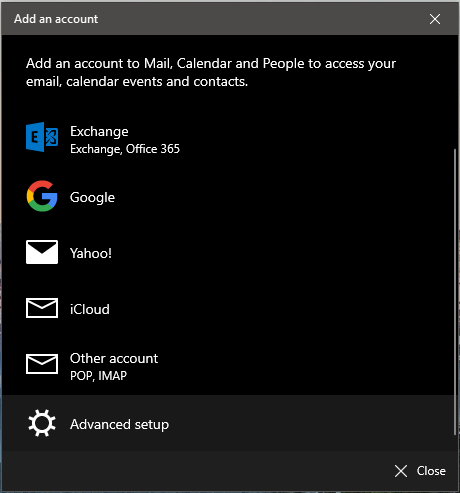Select the "iCloud" account label
The width and height of the screenshot is (460, 493).
(x=90, y=309)
